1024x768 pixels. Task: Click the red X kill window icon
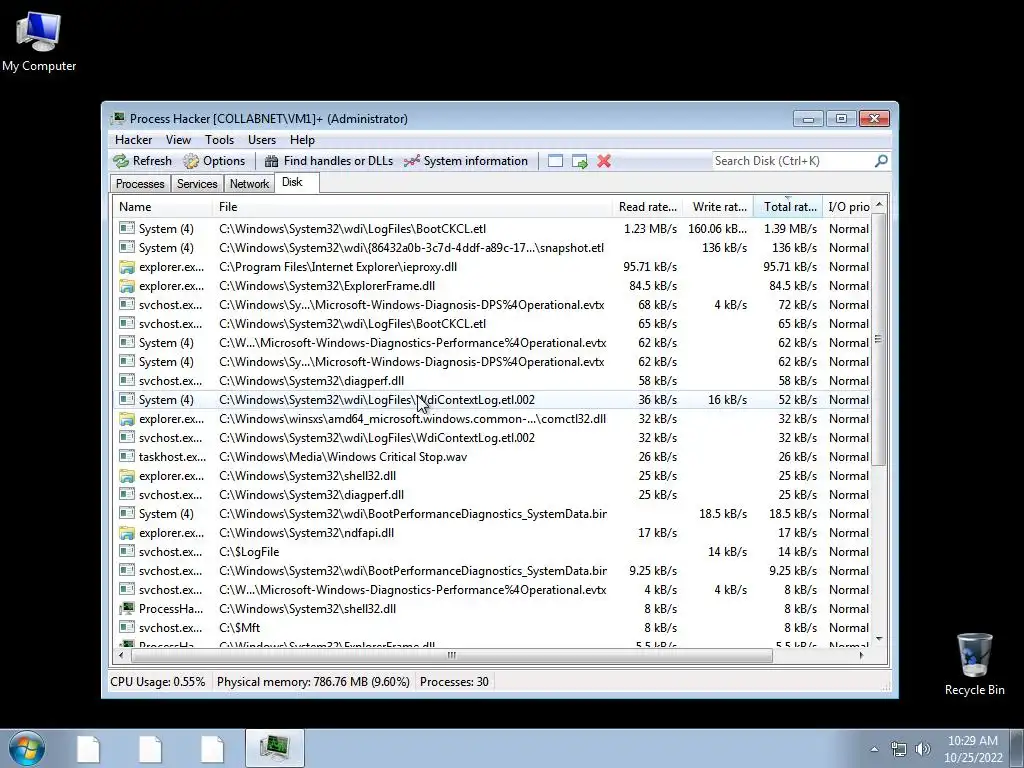coord(604,161)
